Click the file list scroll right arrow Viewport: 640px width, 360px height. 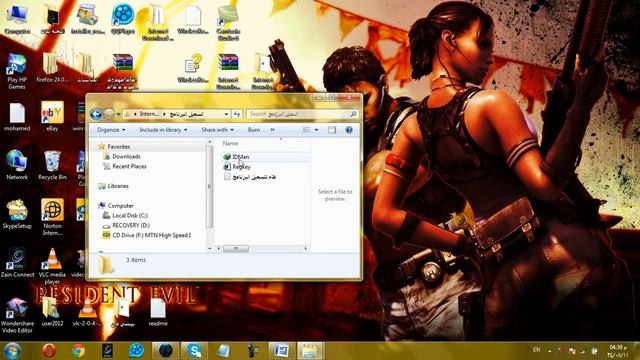tap(305, 248)
